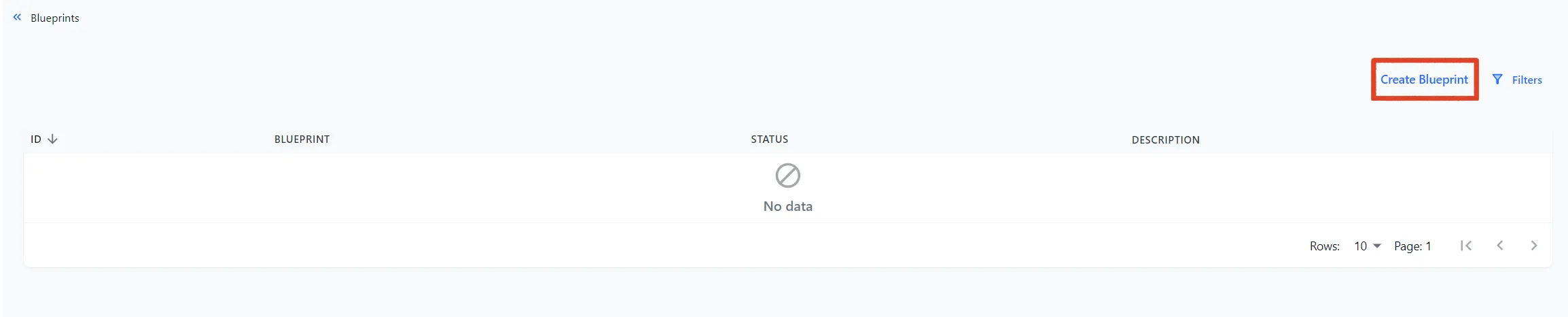Click the double-chevron back icon

point(17,18)
